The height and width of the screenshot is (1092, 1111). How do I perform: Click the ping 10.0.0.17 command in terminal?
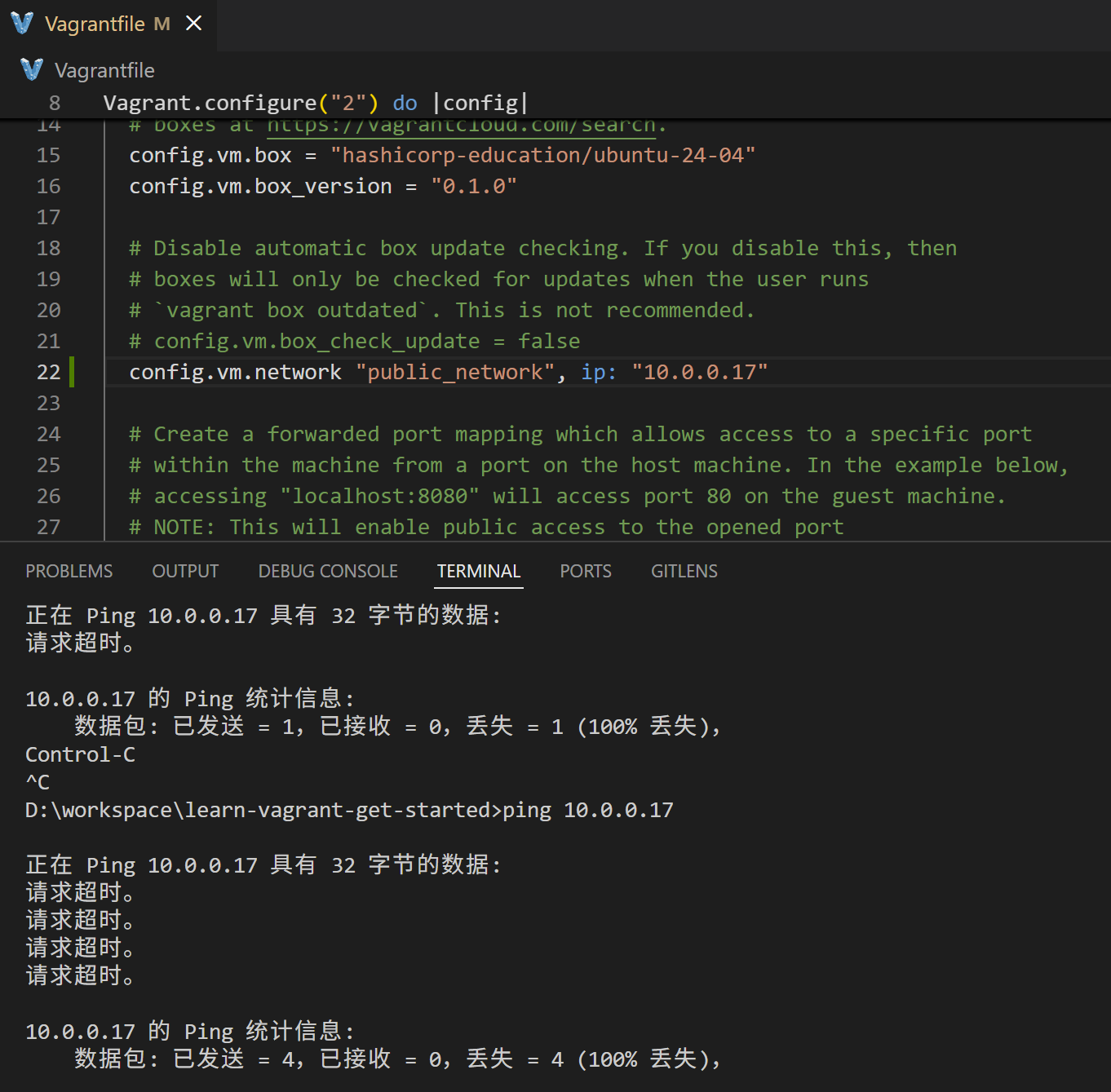[587, 810]
